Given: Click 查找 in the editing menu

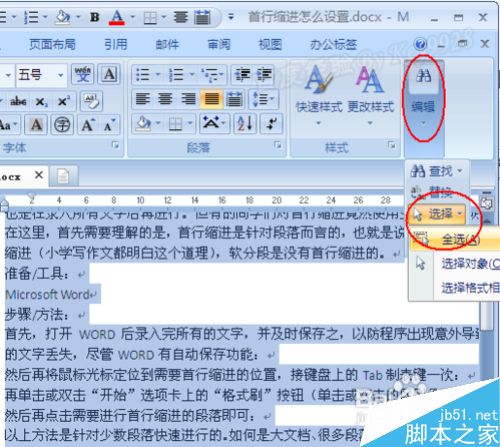Looking at the screenshot, I should click(437, 171).
